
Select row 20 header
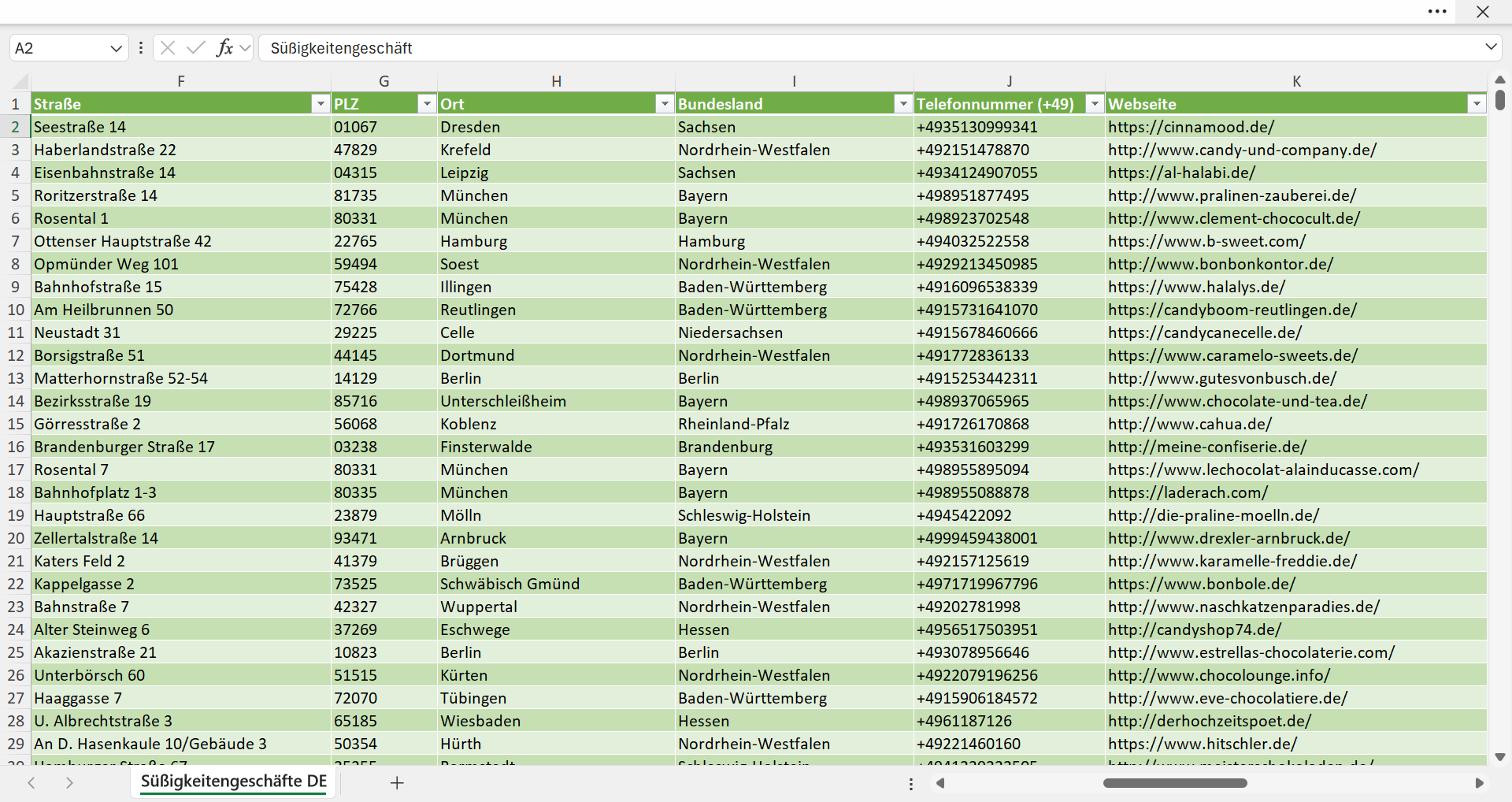tap(15, 538)
